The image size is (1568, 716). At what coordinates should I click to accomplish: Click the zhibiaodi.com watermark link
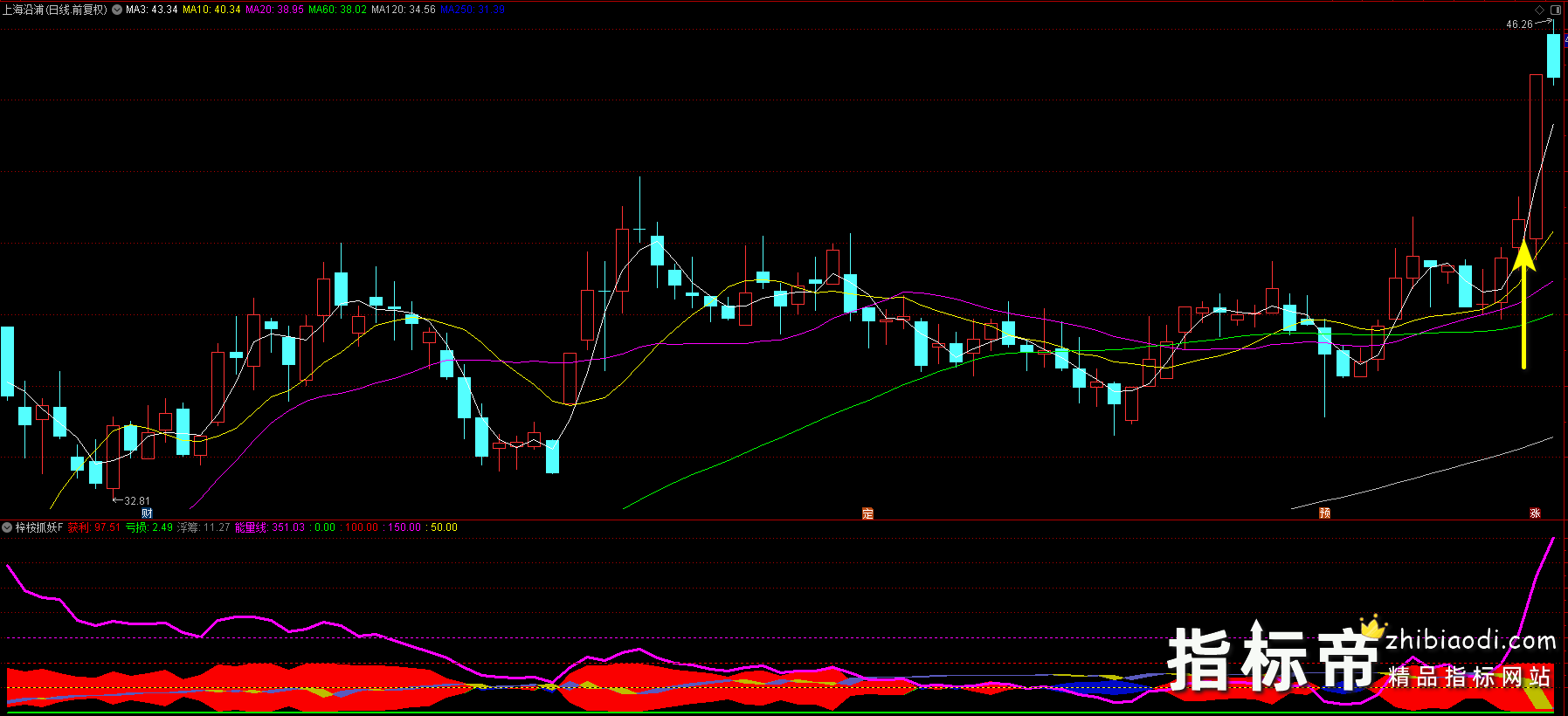coord(1470,641)
